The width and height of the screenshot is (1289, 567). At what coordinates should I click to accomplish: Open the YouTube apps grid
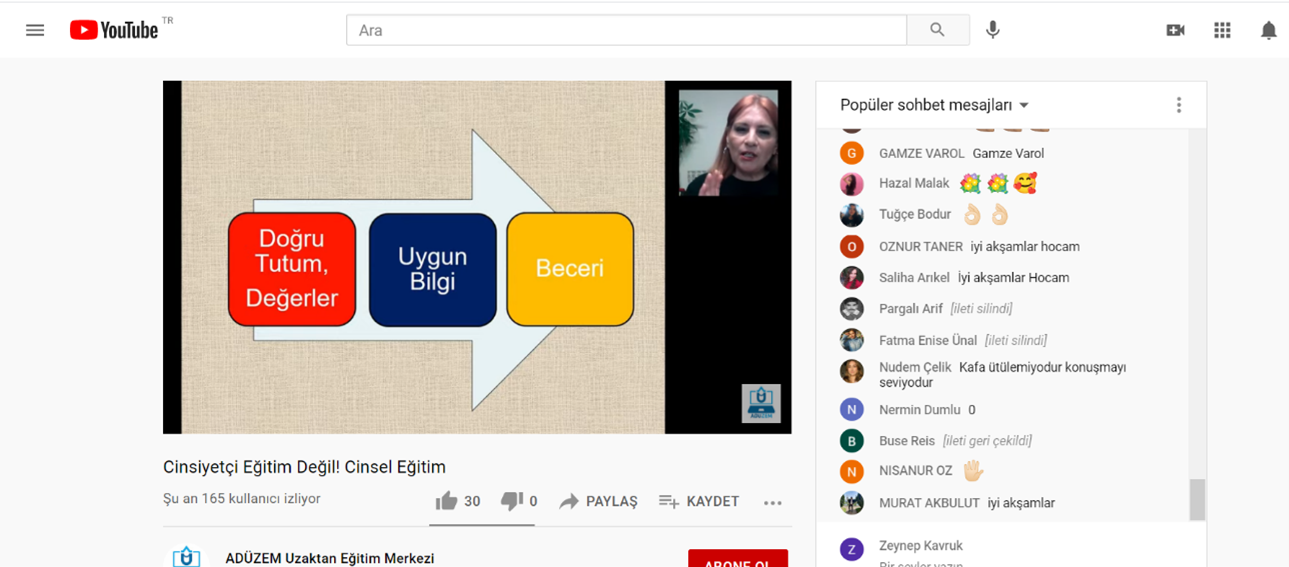pos(1222,30)
